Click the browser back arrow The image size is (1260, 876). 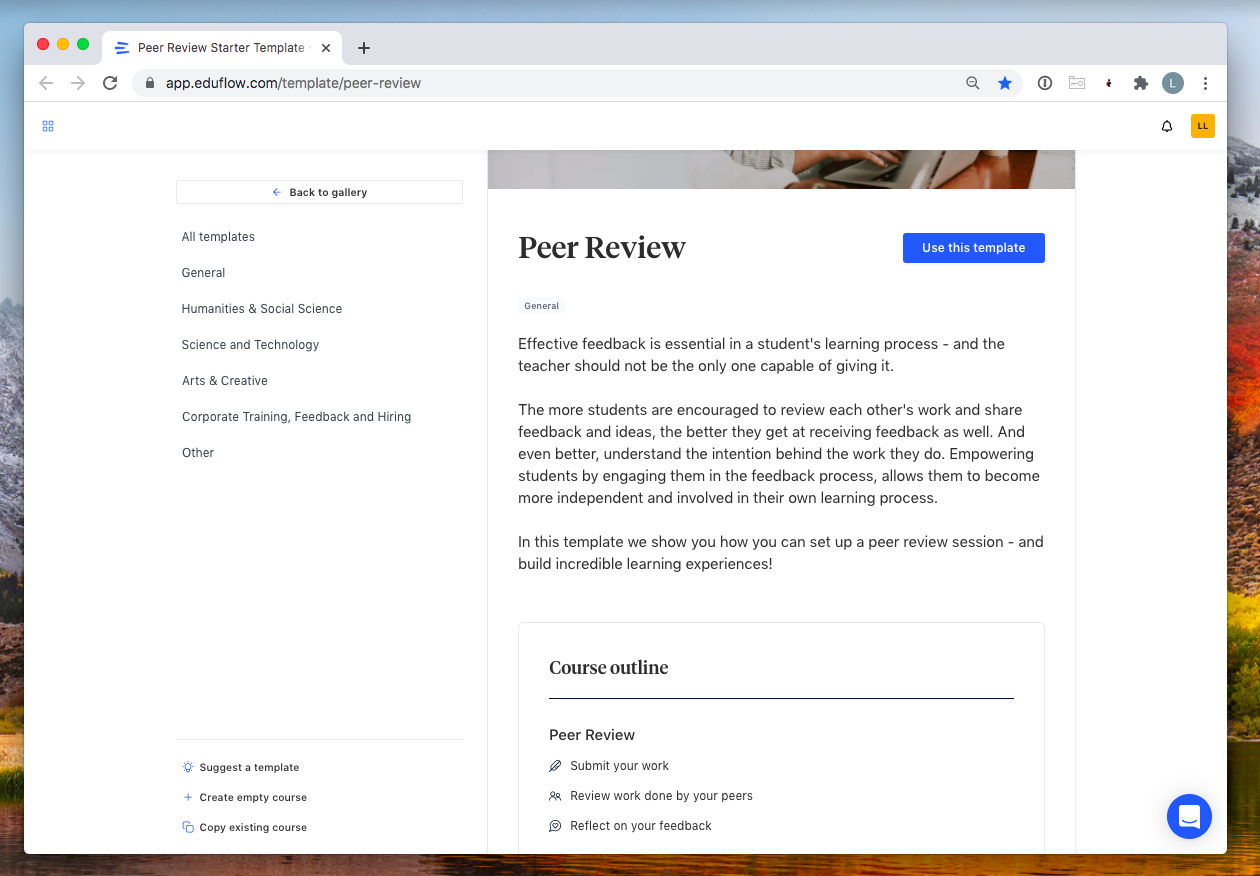pos(46,83)
